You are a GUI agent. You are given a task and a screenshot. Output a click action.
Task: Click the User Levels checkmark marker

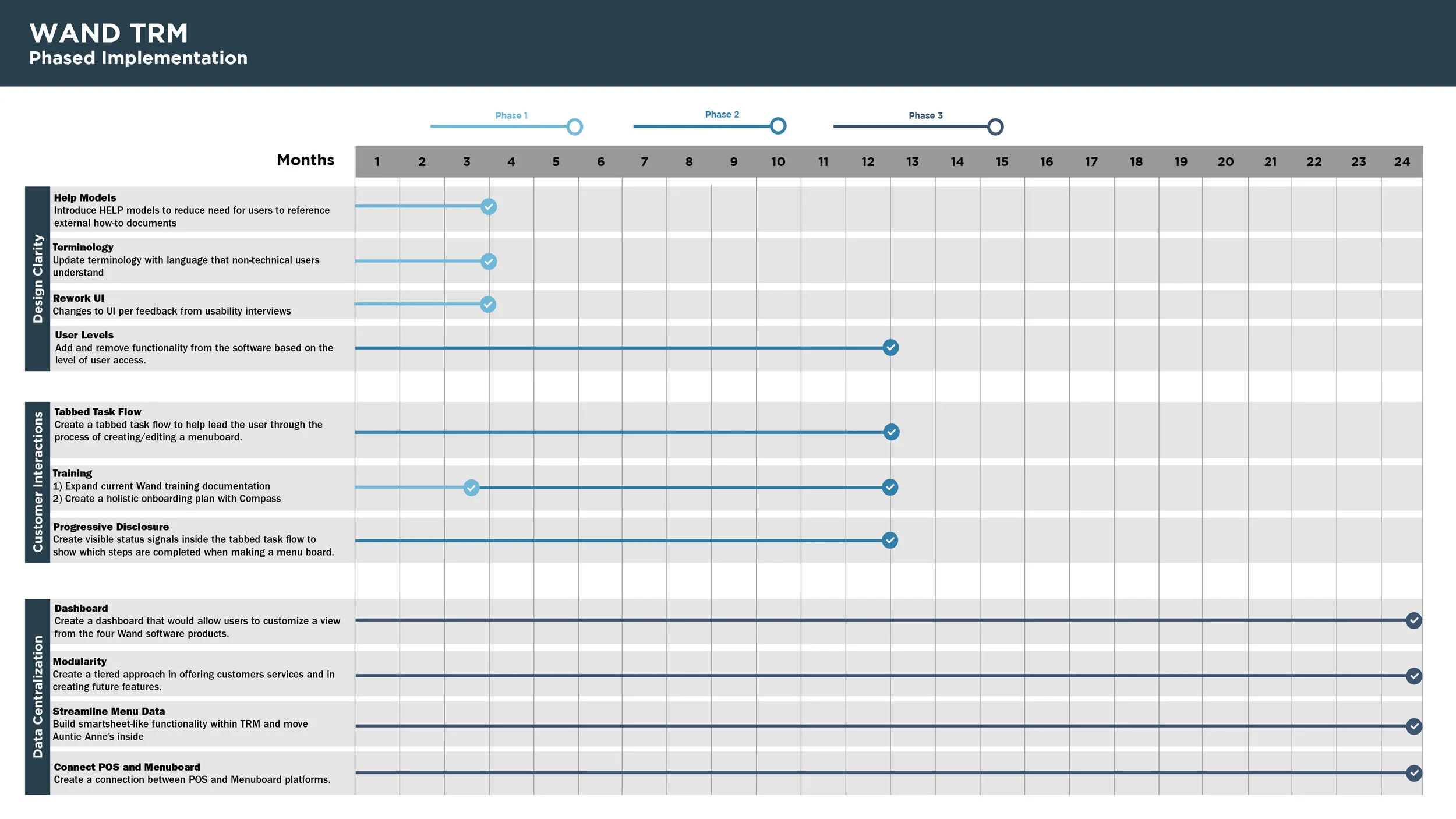890,347
